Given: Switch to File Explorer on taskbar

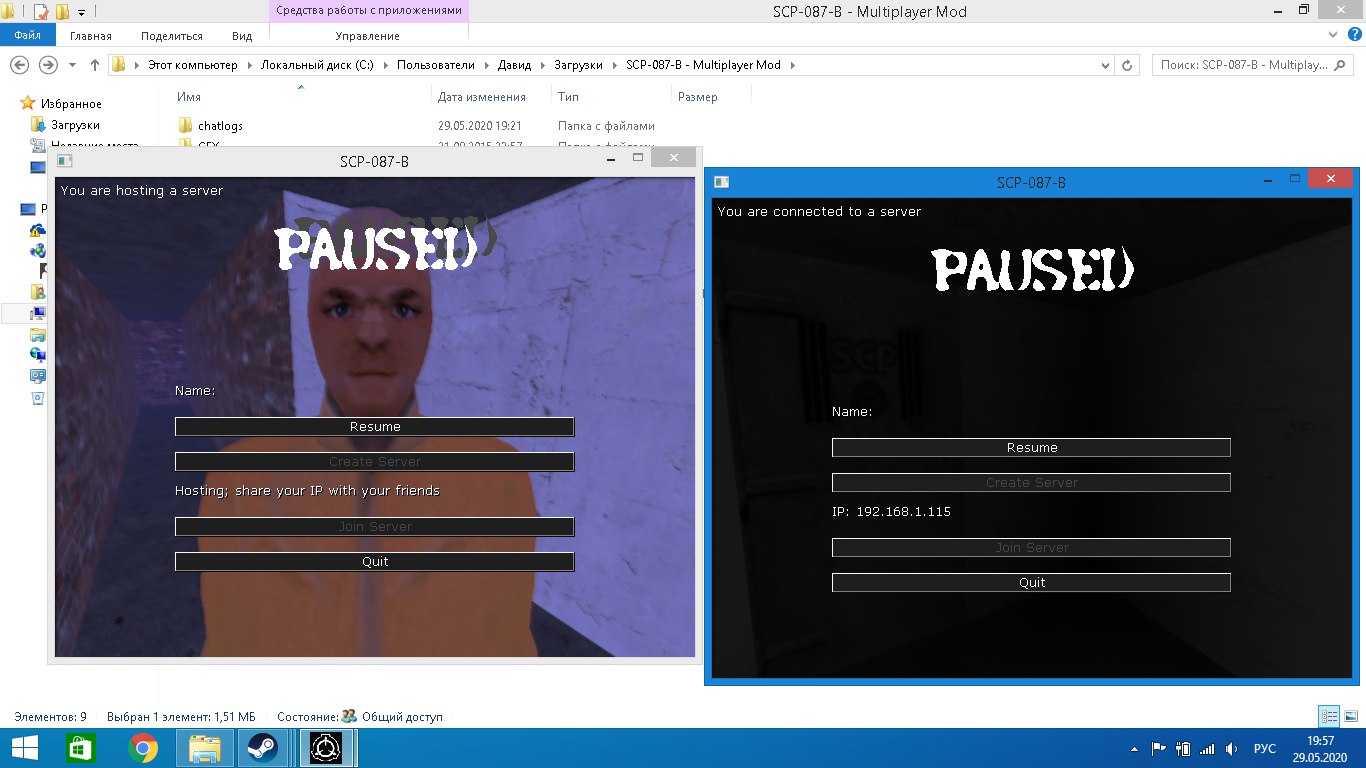Looking at the screenshot, I should coord(205,748).
